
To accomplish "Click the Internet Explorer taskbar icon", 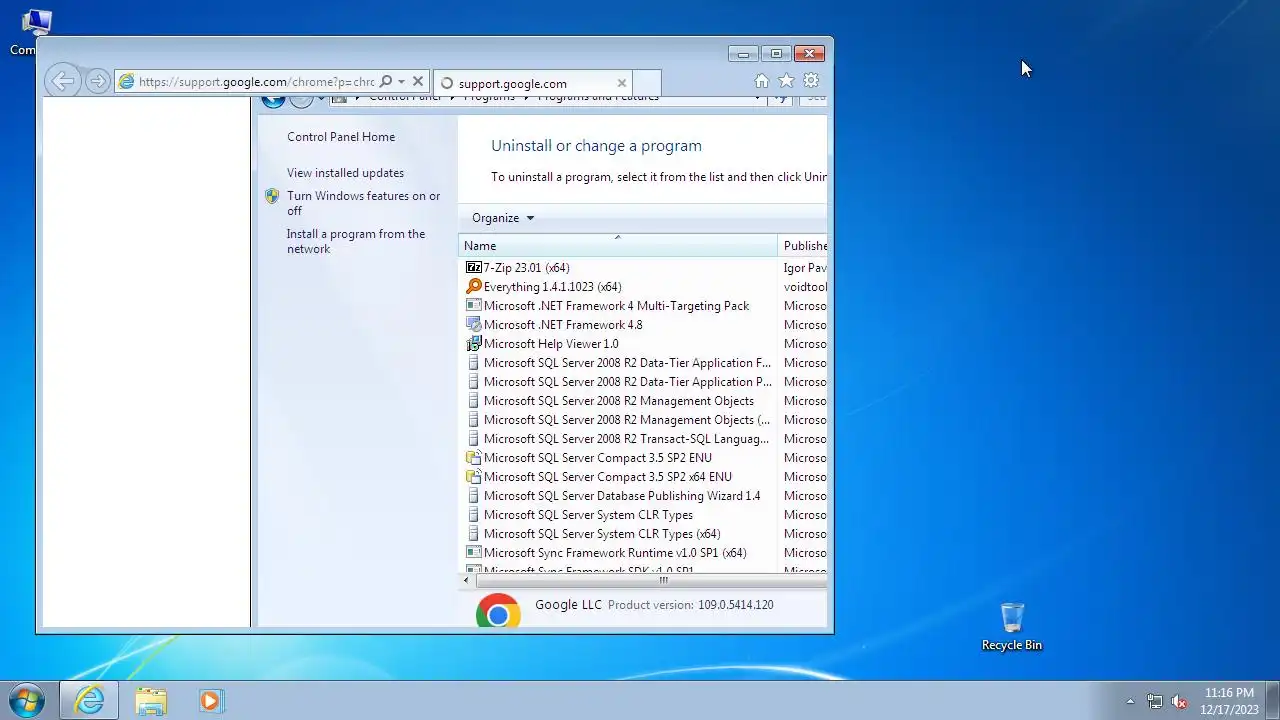I will tap(89, 701).
